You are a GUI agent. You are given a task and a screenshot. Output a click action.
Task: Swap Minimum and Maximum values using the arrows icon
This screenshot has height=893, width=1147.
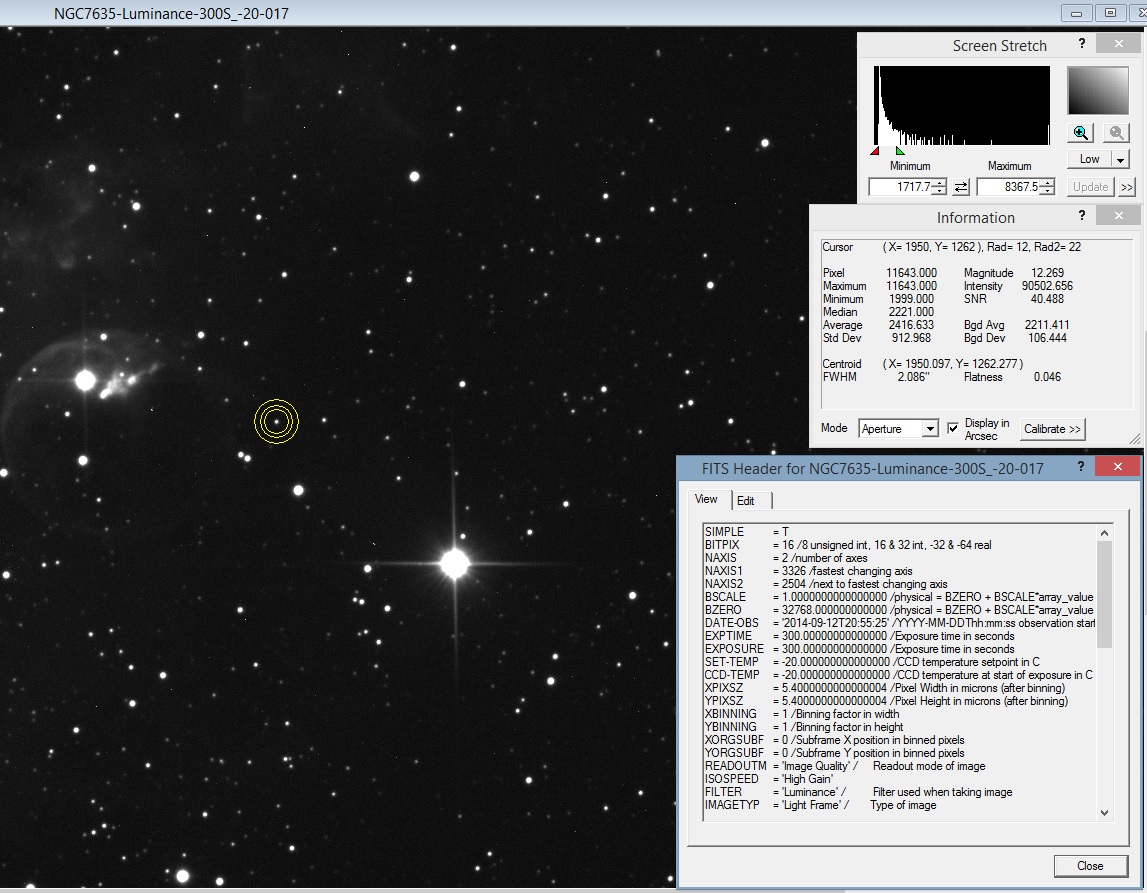click(x=960, y=187)
